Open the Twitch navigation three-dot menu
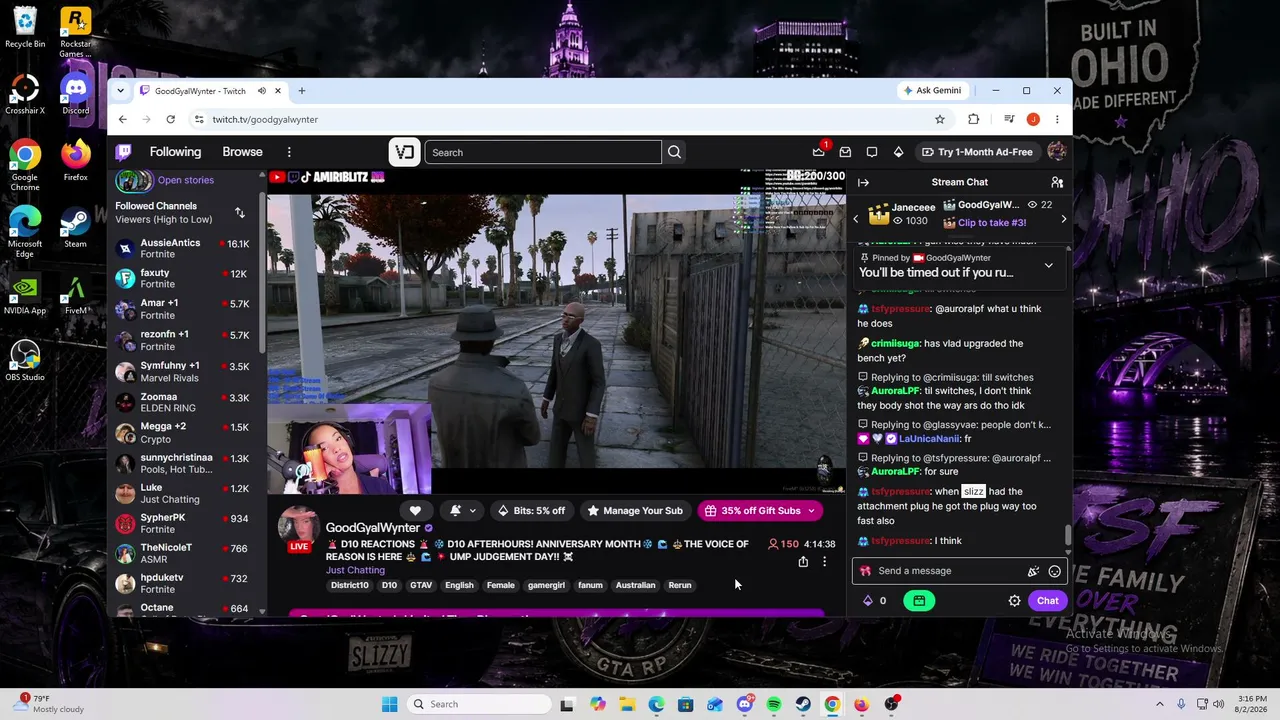The height and width of the screenshot is (720, 1280). tap(289, 152)
